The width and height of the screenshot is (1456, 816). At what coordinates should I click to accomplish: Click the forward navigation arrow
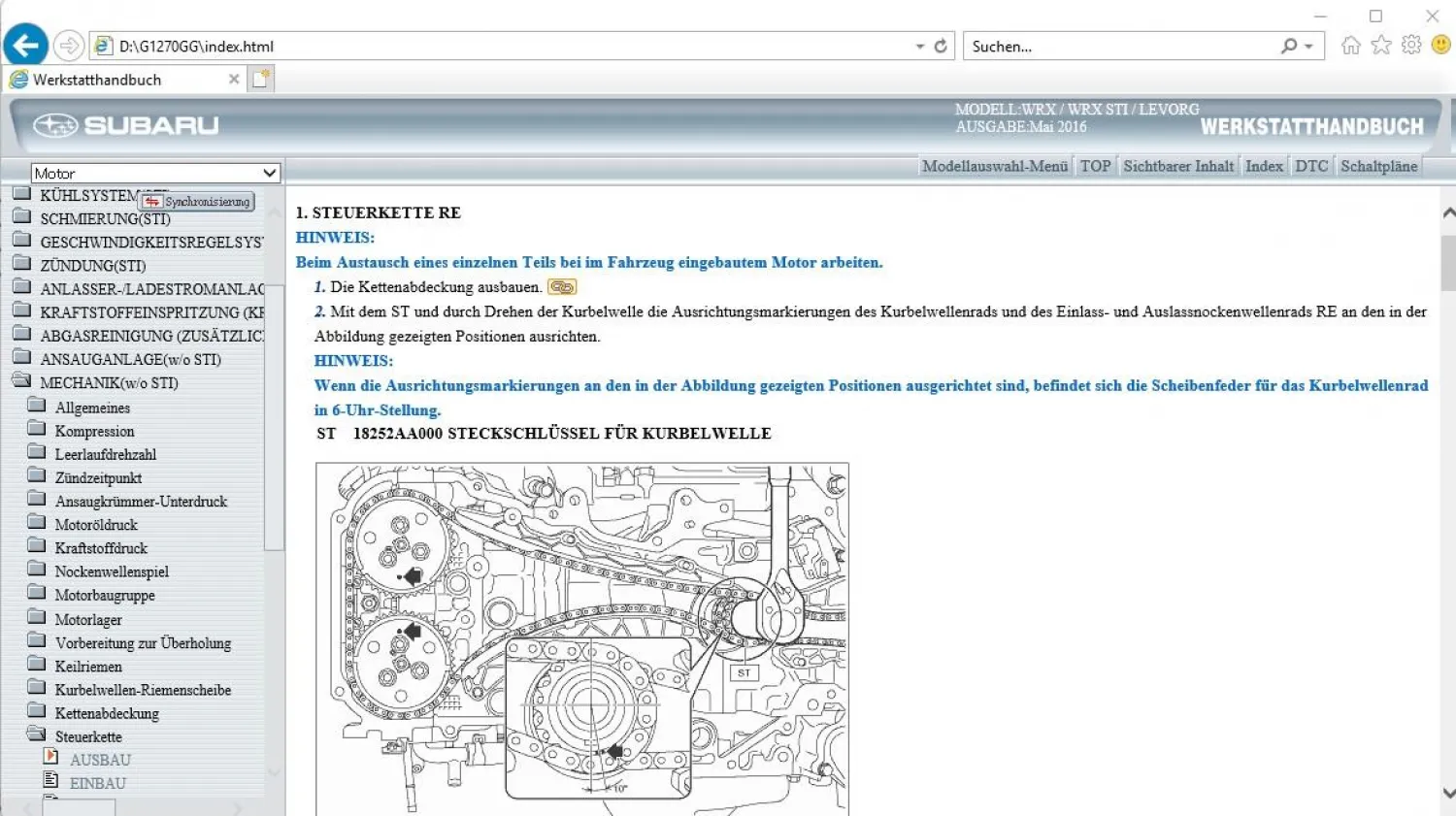point(68,46)
